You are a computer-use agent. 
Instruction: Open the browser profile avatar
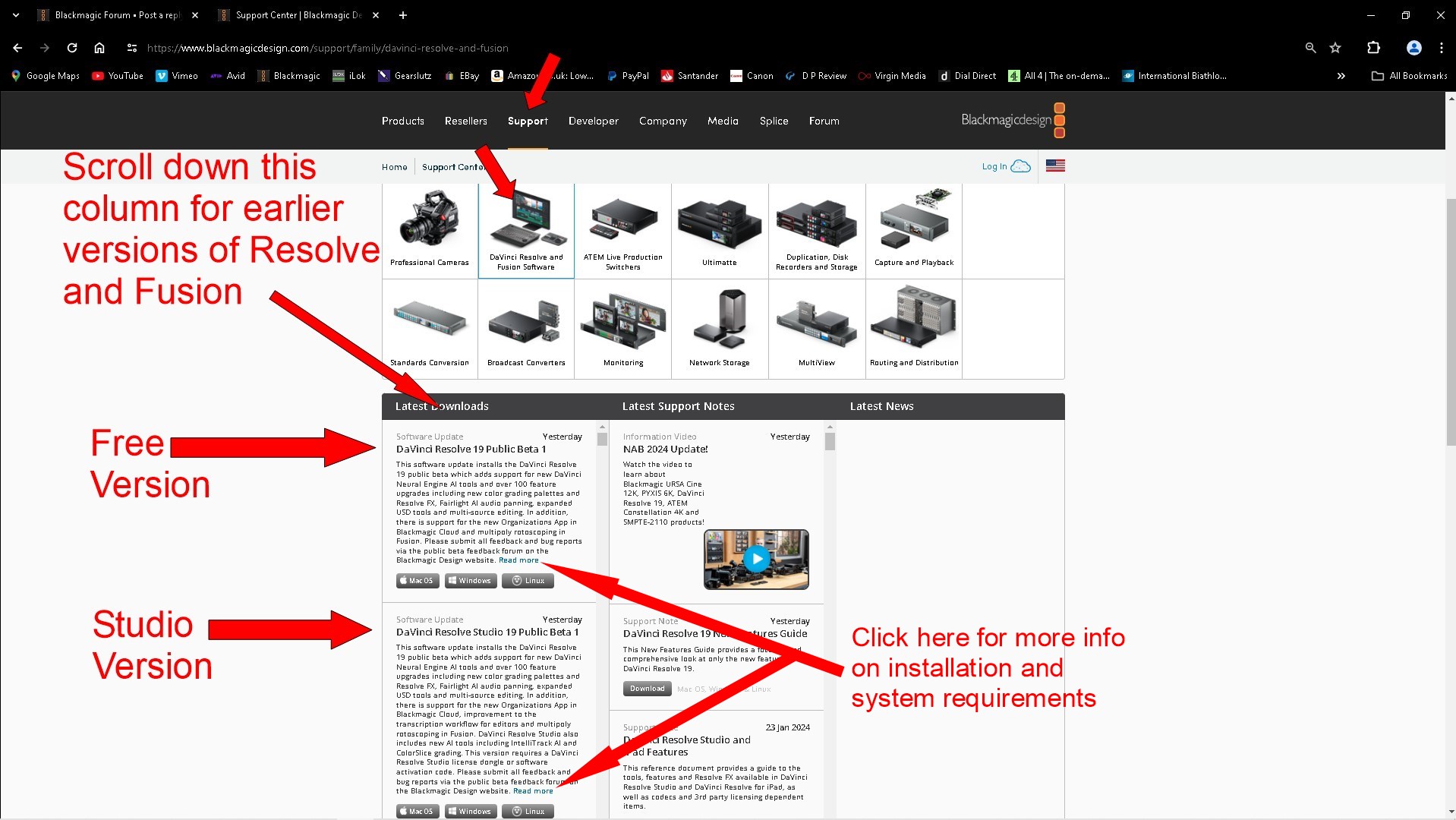point(1413,48)
